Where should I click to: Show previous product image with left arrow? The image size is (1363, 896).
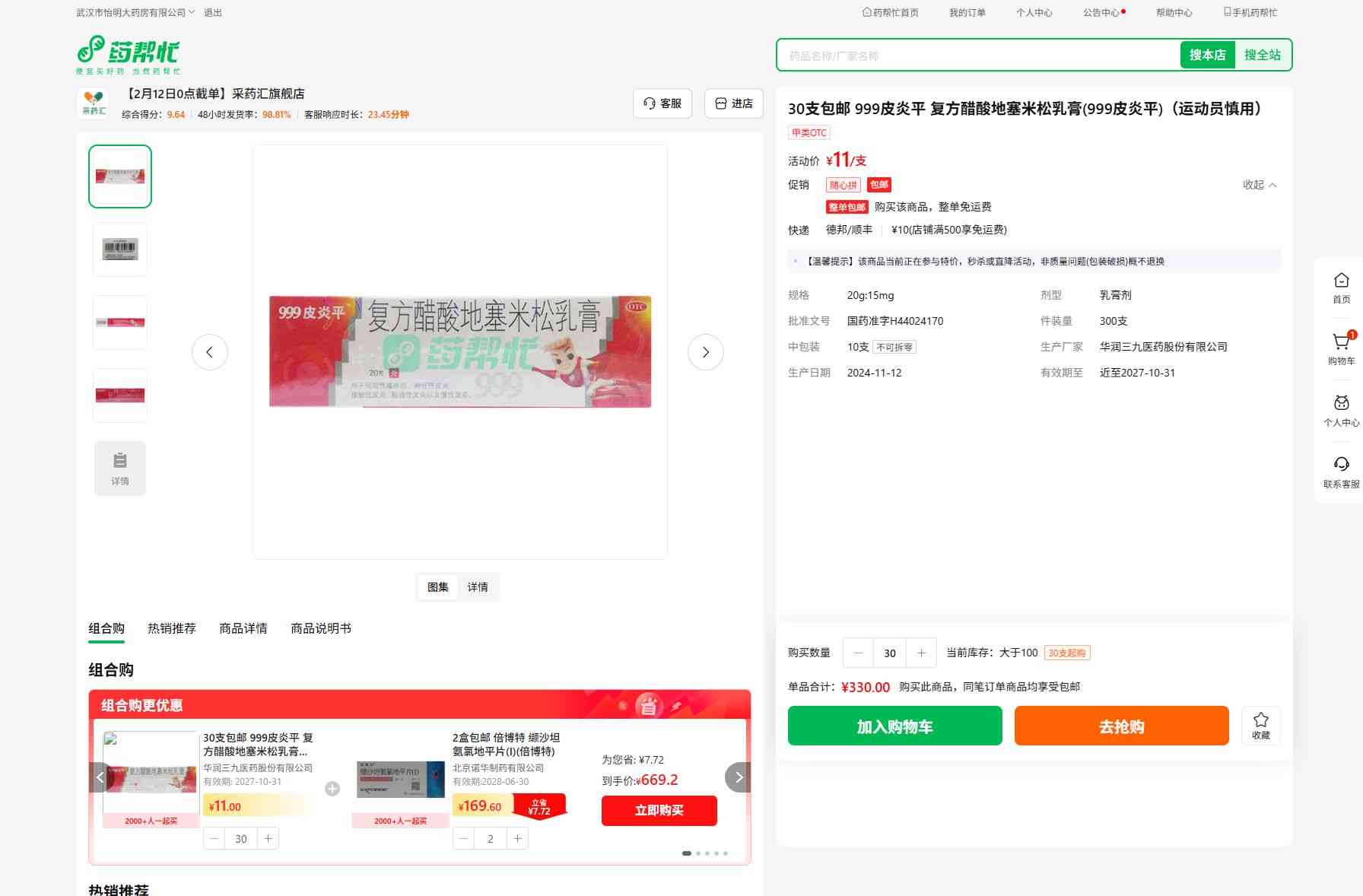click(x=209, y=352)
